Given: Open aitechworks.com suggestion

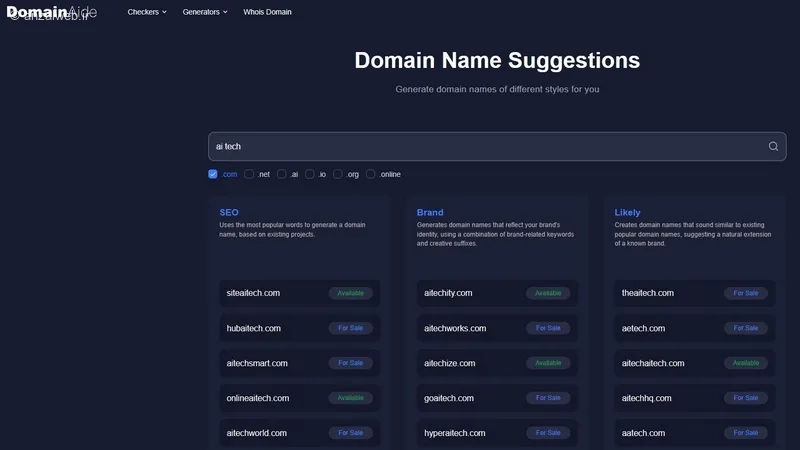Looking at the screenshot, I should pyautogui.click(x=455, y=328).
